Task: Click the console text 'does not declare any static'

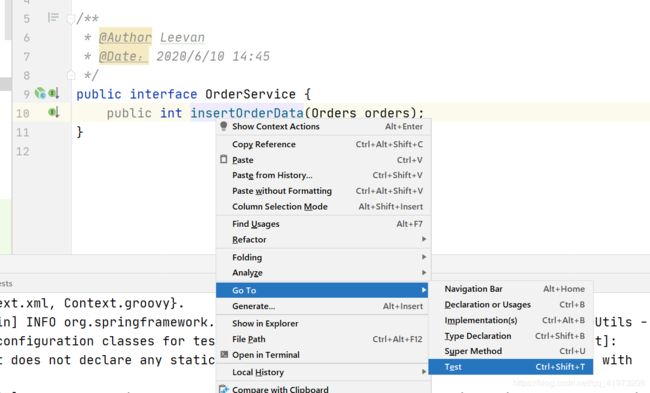Action: [x=113, y=360]
